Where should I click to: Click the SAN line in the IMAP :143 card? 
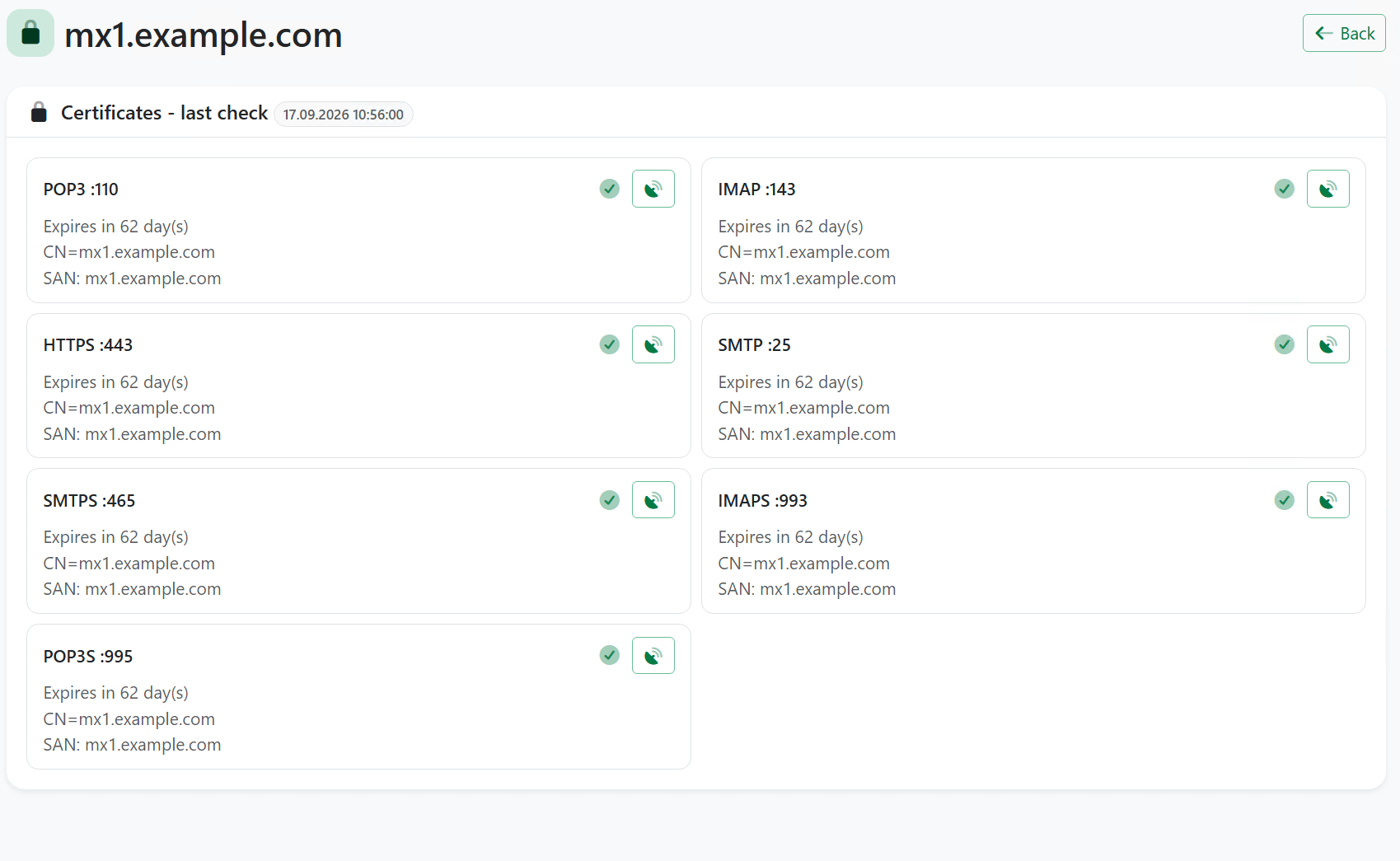click(x=807, y=278)
